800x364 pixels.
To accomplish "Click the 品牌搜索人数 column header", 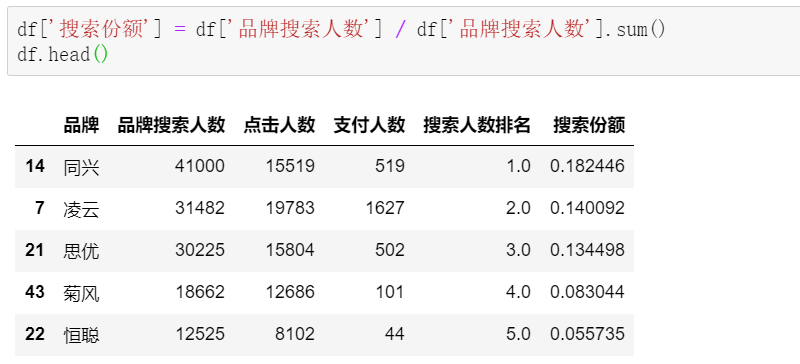I will click(171, 125).
